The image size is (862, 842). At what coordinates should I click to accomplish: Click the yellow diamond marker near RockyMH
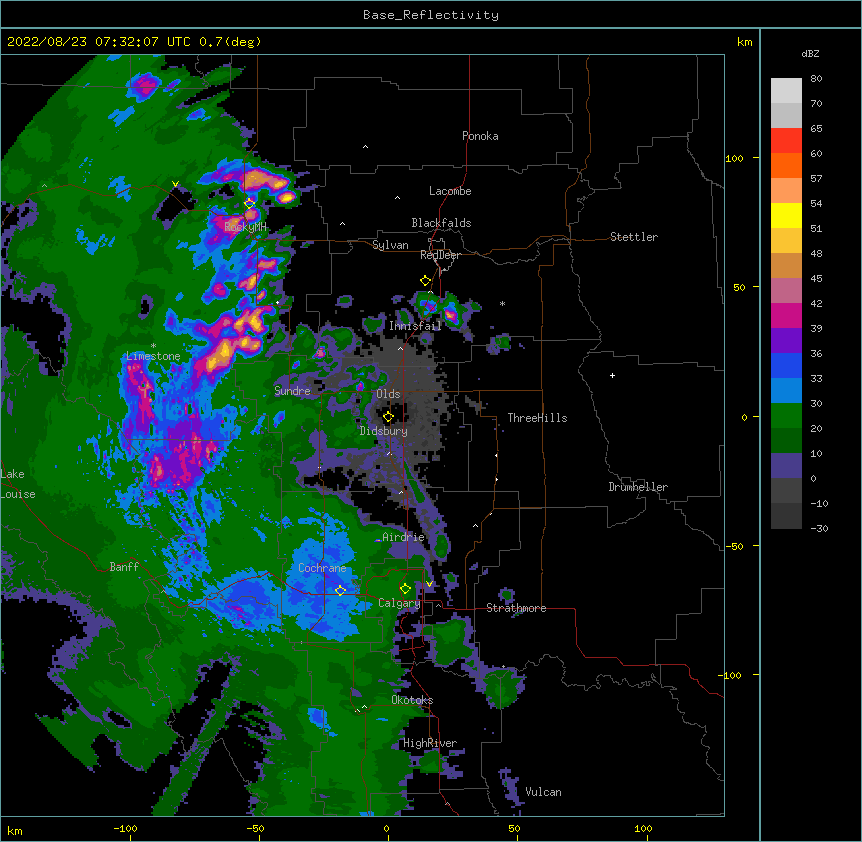coord(250,204)
